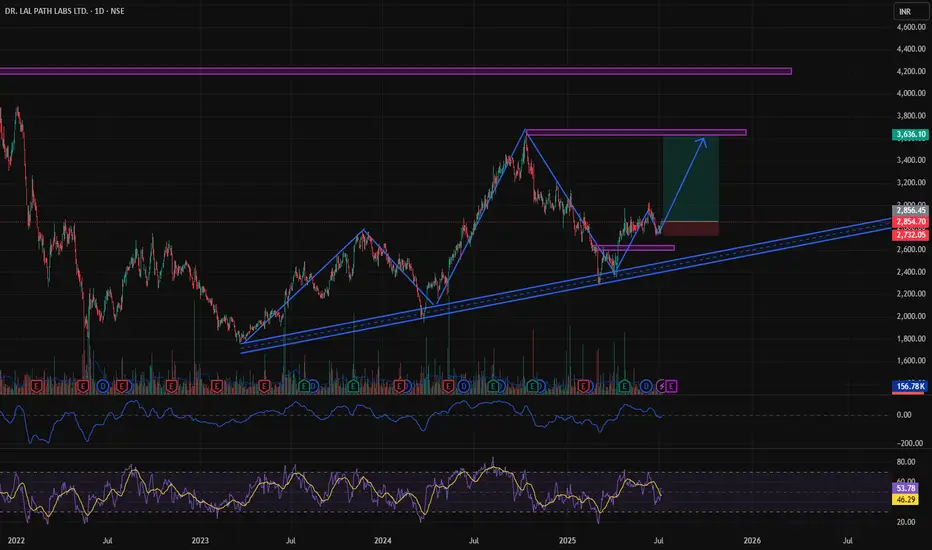Click the purple 53.78 RSI value label
This screenshot has height=550, width=932.
(905, 488)
